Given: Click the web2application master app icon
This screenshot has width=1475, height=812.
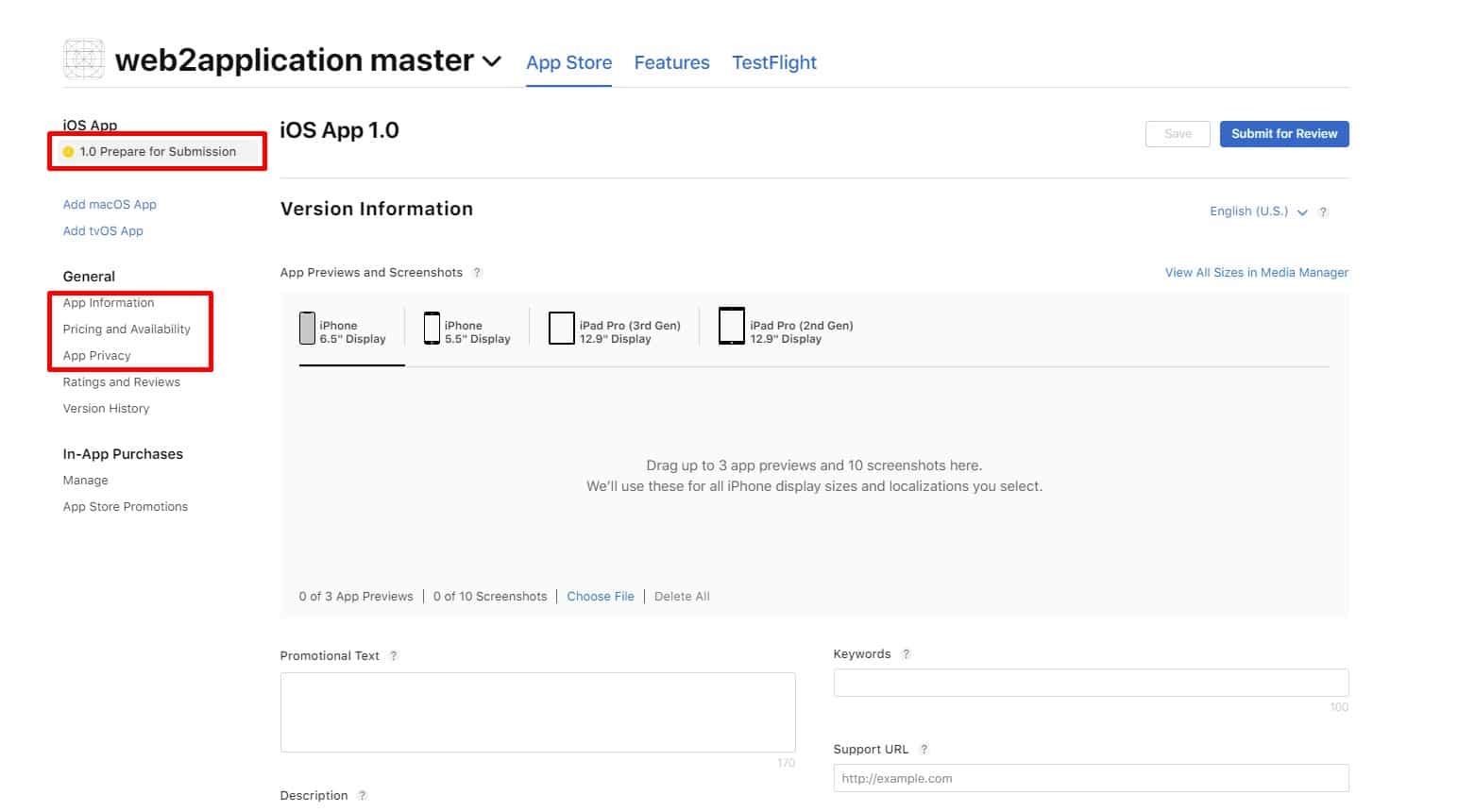Looking at the screenshot, I should (83, 59).
